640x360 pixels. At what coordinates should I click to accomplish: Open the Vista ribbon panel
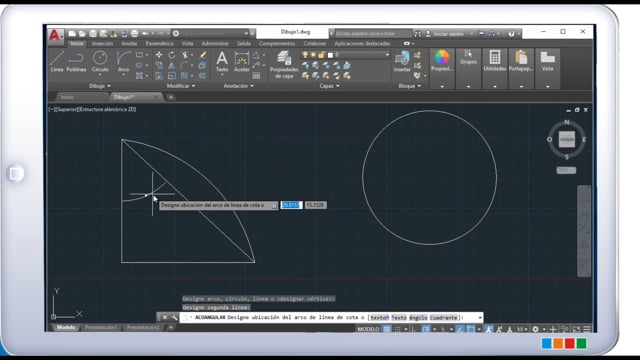tap(547, 68)
